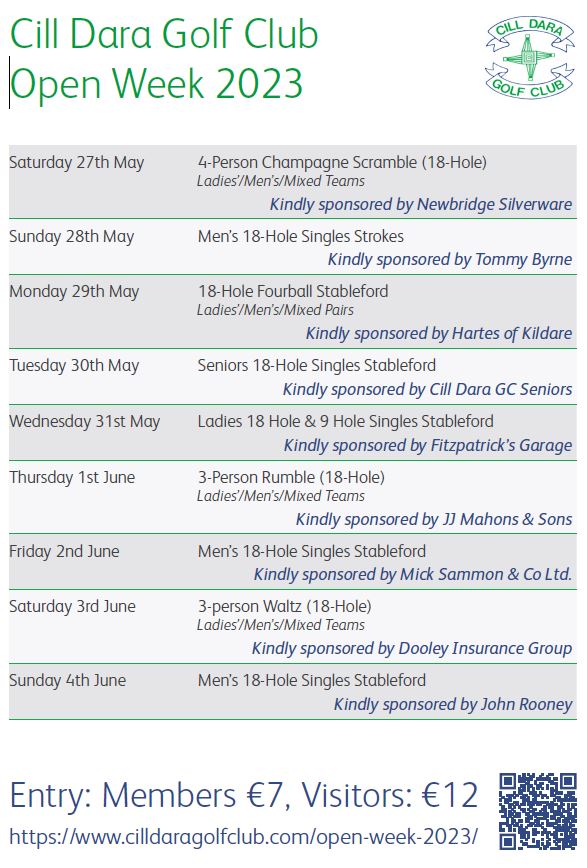Image resolution: width=587 pixels, height=868 pixels.
Task: Click sponsored by Fitzpatrick's Garage text
Action: coord(428,446)
